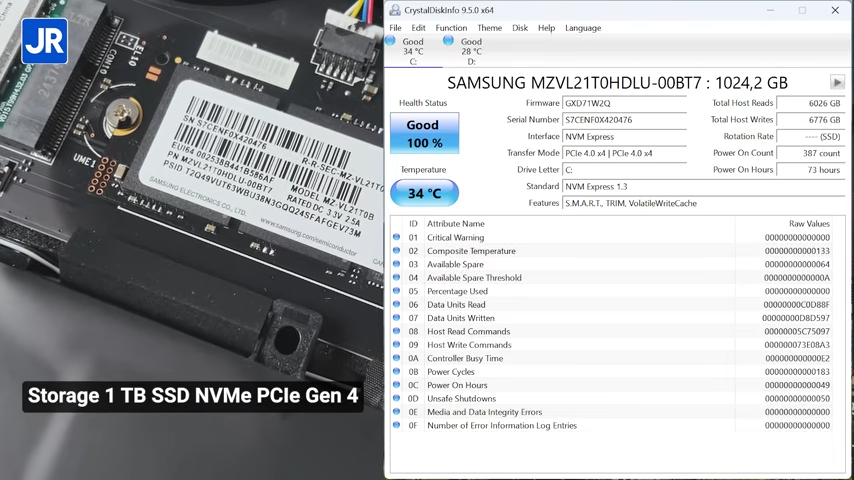Click Total Host Writes value 6776 GB
The width and height of the screenshot is (854, 480).
tap(810, 120)
